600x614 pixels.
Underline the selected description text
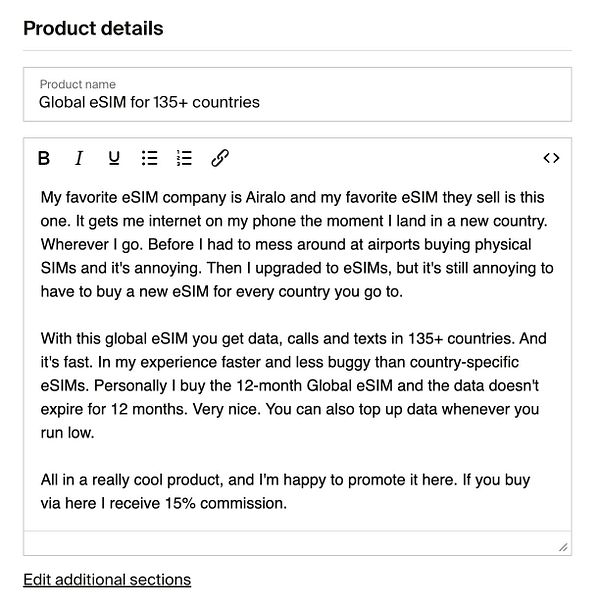pyautogui.click(x=114, y=158)
